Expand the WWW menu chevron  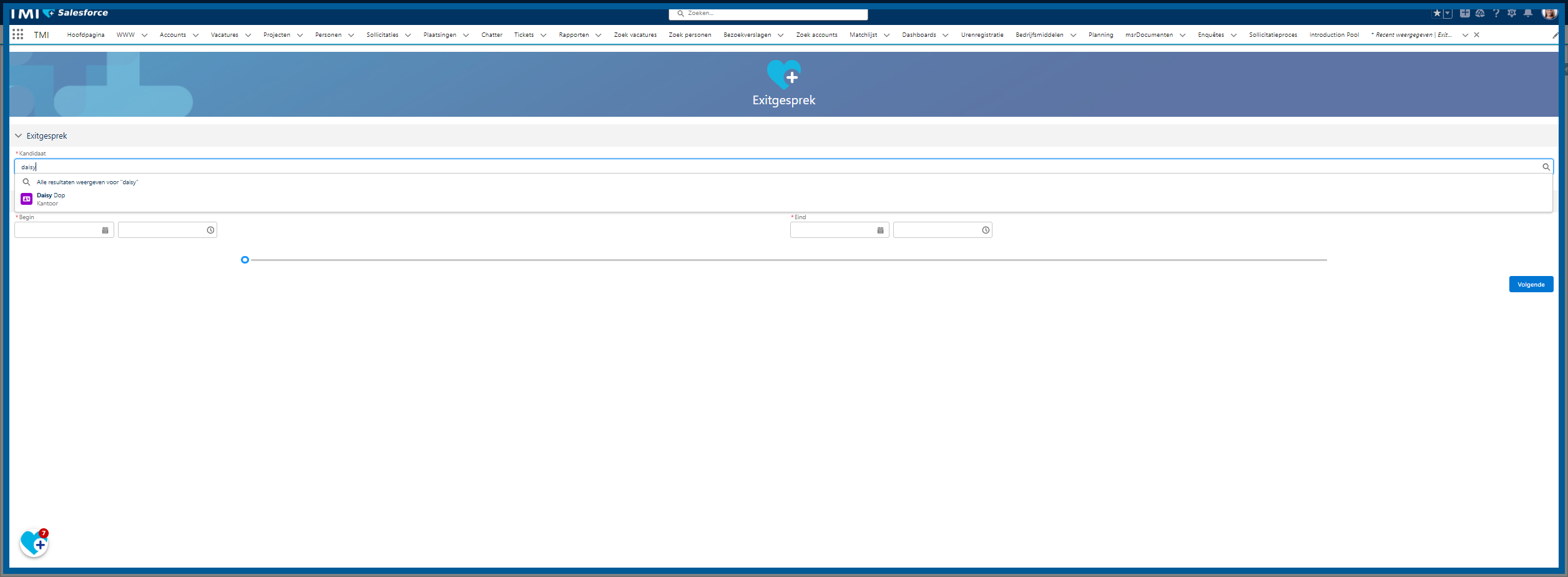tap(144, 35)
